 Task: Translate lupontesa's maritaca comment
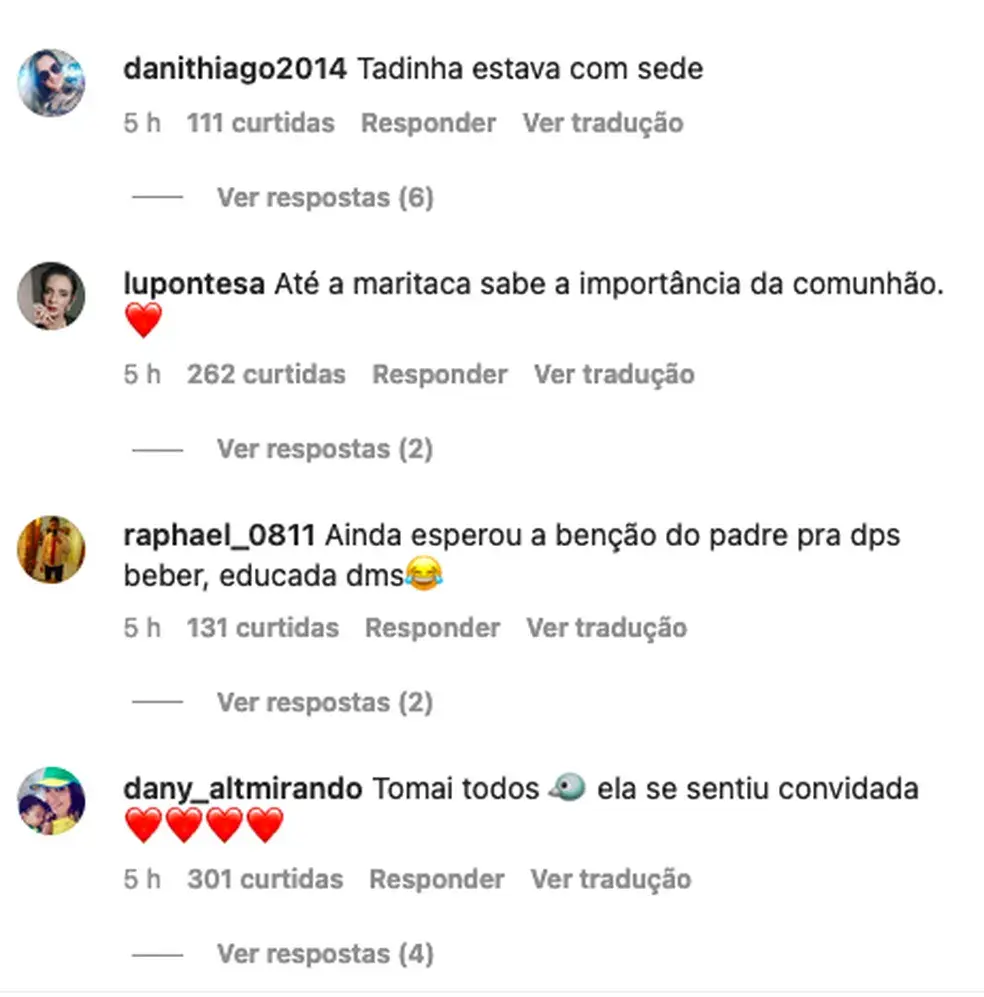(614, 375)
